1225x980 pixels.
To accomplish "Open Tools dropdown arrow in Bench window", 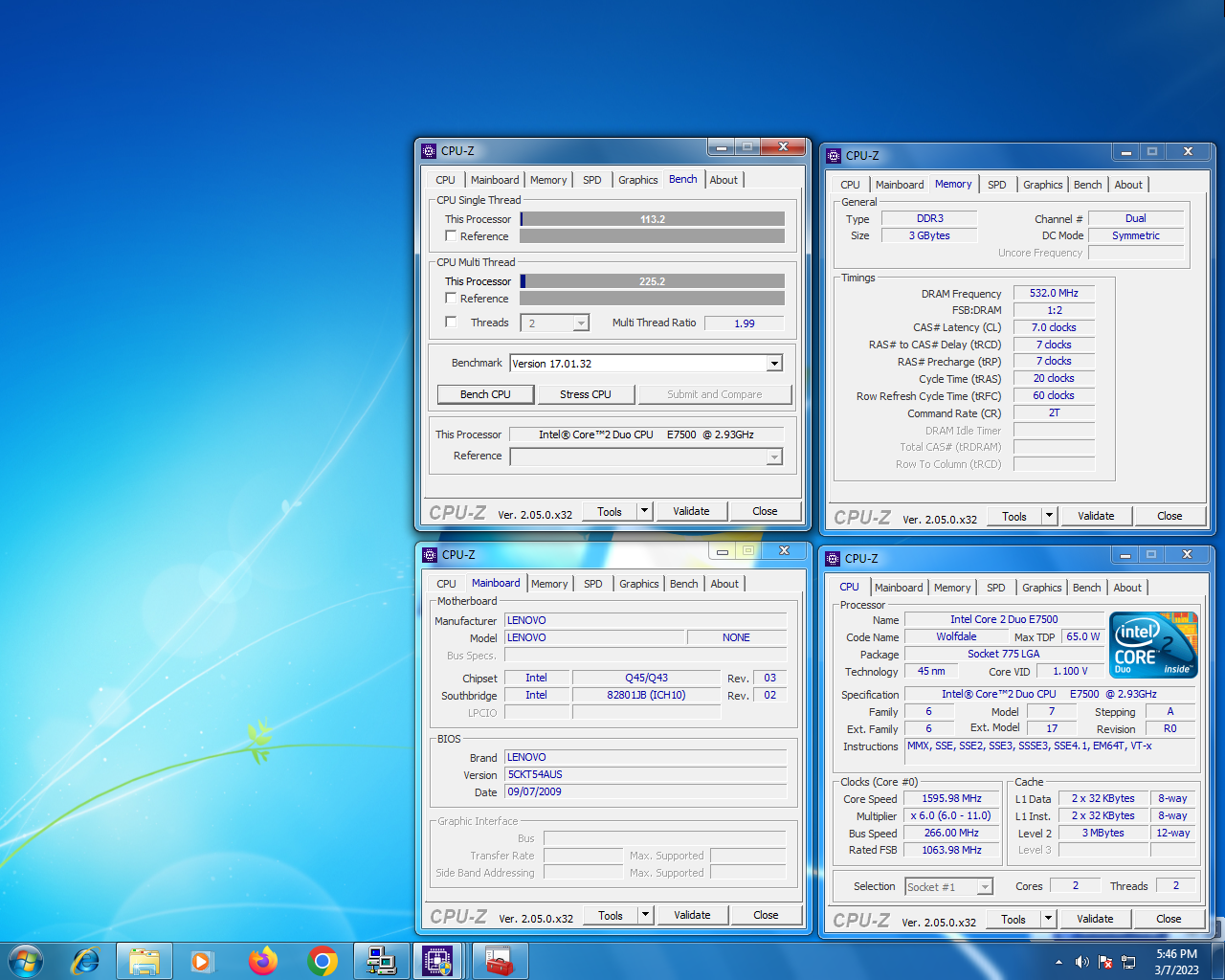I will [x=644, y=511].
